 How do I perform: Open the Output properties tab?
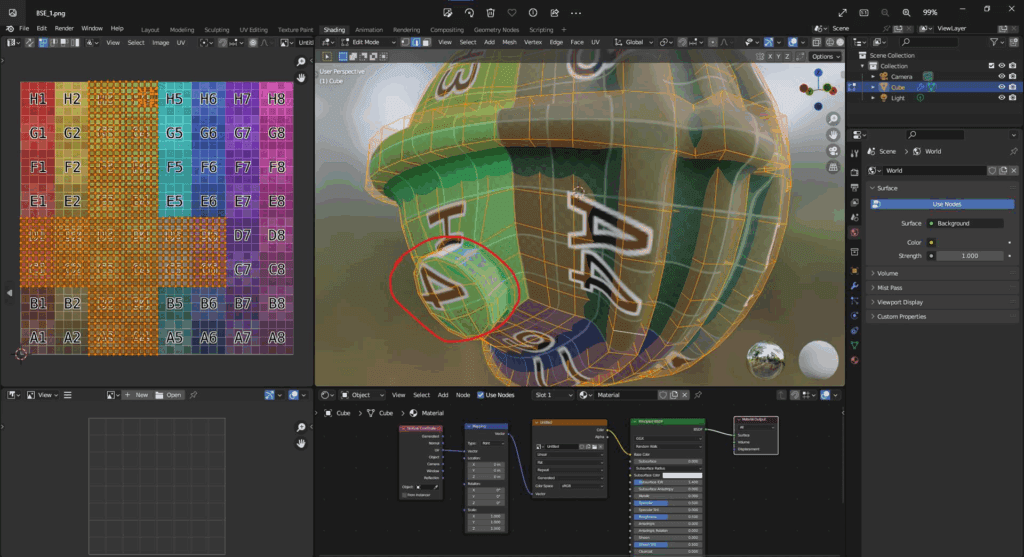pyautogui.click(x=854, y=187)
